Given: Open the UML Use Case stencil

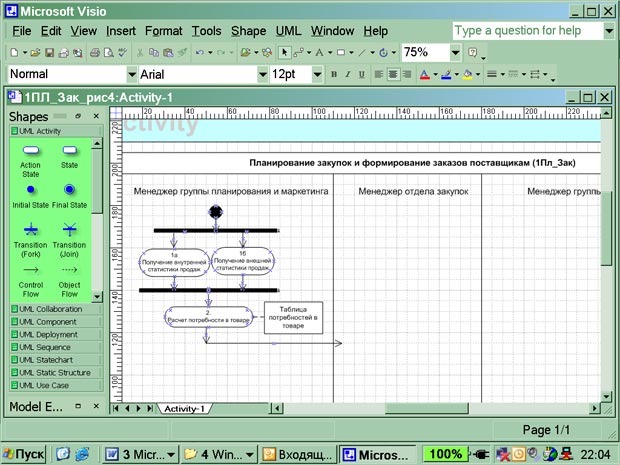Looking at the screenshot, I should pos(52,385).
